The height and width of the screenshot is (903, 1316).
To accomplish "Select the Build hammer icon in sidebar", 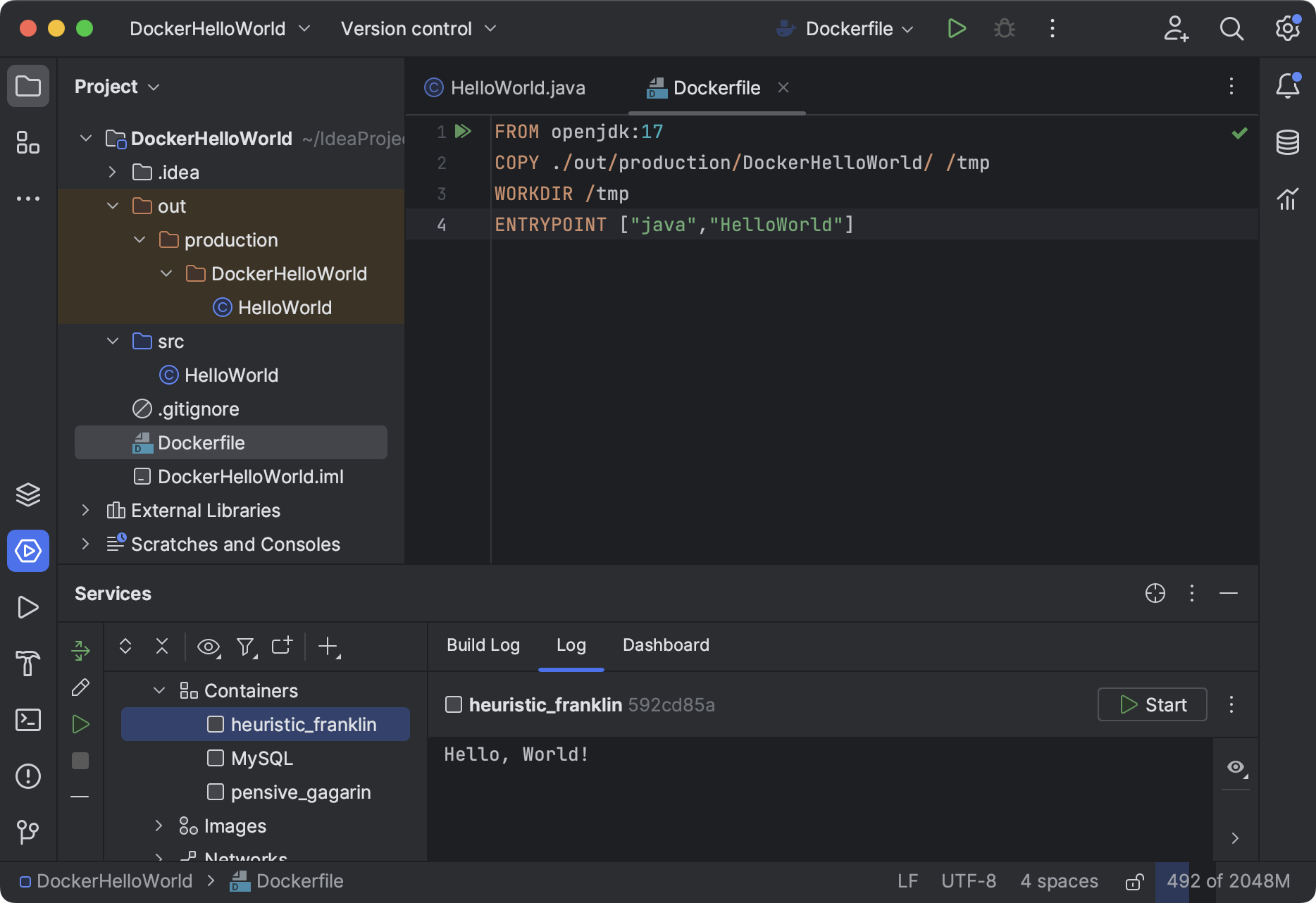I will [x=28, y=664].
